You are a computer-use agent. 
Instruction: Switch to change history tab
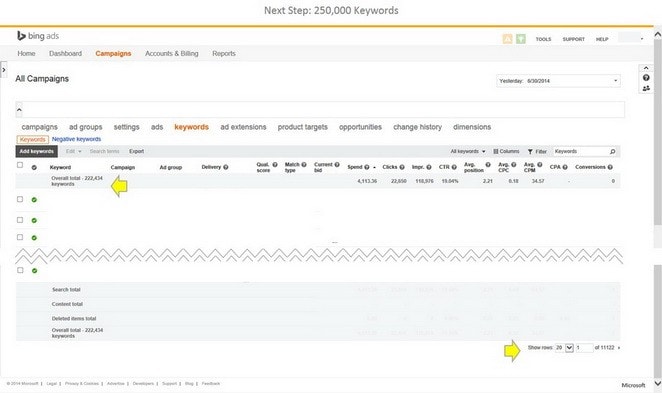[x=418, y=127]
